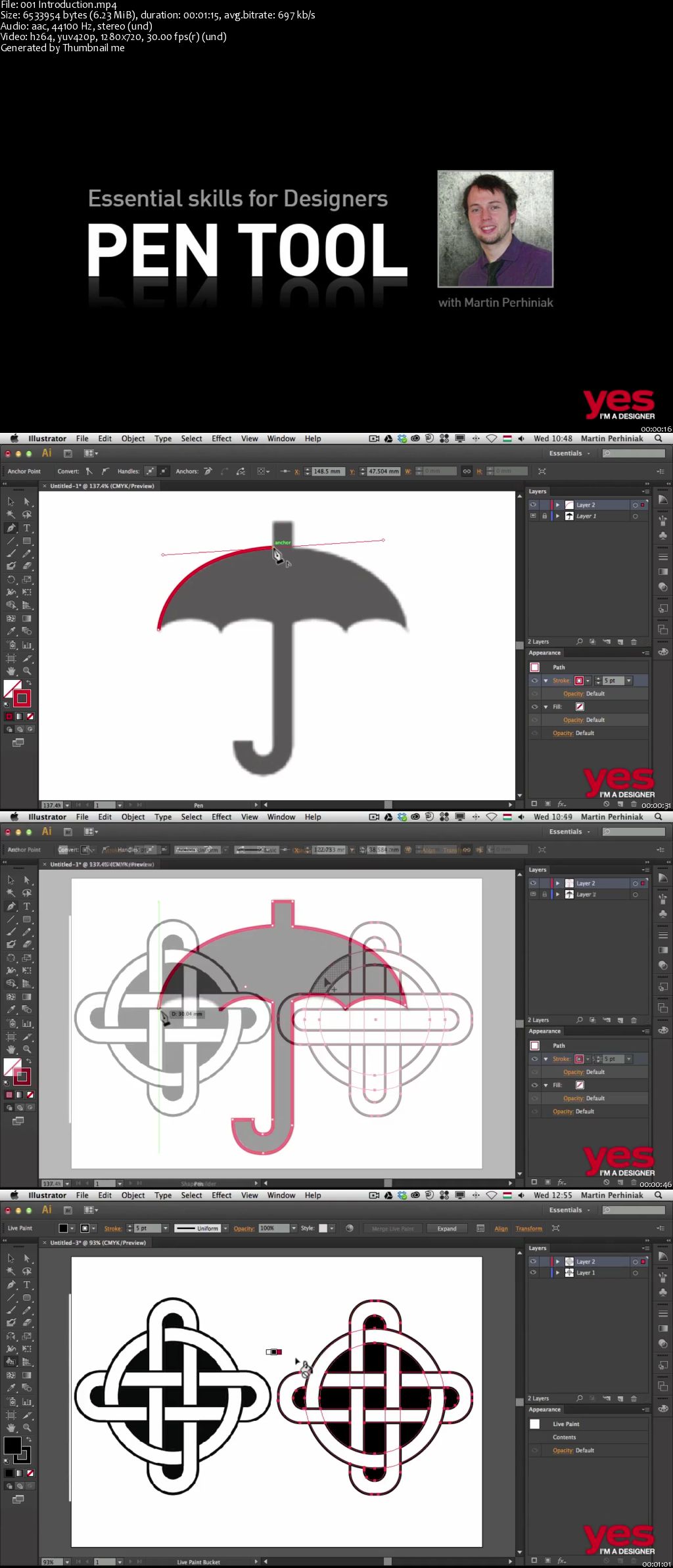673x1568 pixels.
Task: Open the Select menu in the Wed 12:55 frame
Action: click(x=191, y=1196)
